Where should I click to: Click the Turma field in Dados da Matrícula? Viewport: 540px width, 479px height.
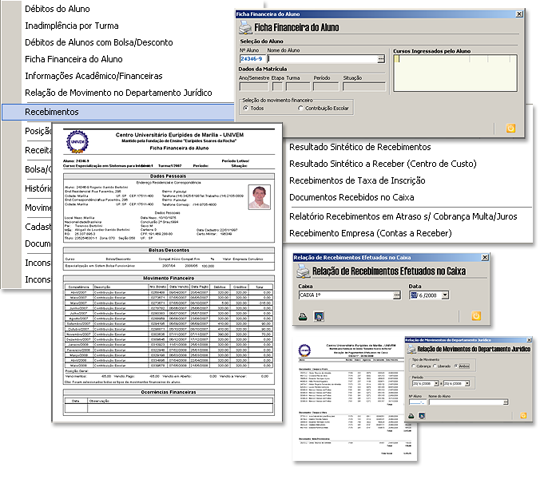click(x=298, y=86)
